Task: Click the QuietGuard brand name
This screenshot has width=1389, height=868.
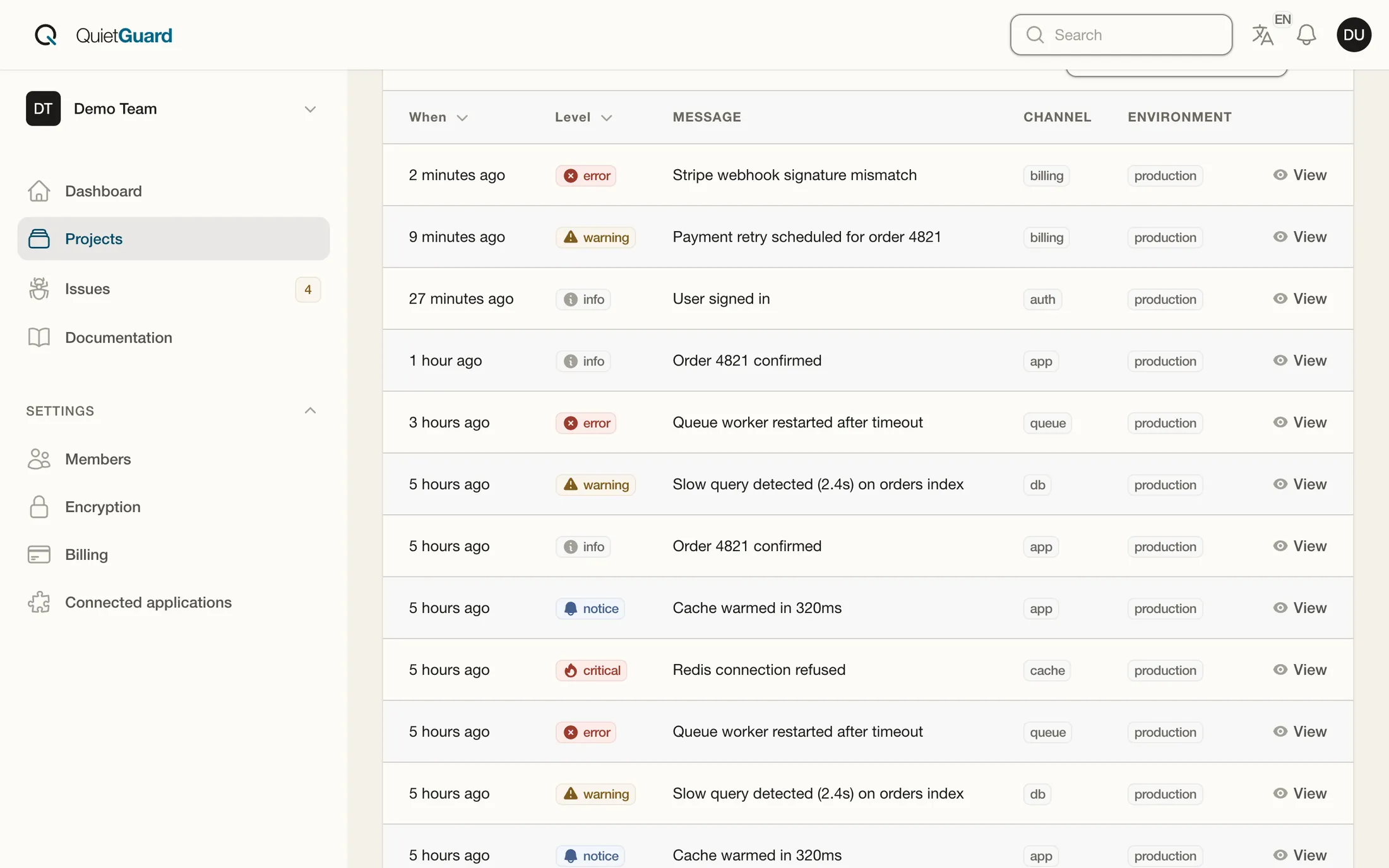Action: pyautogui.click(x=124, y=35)
